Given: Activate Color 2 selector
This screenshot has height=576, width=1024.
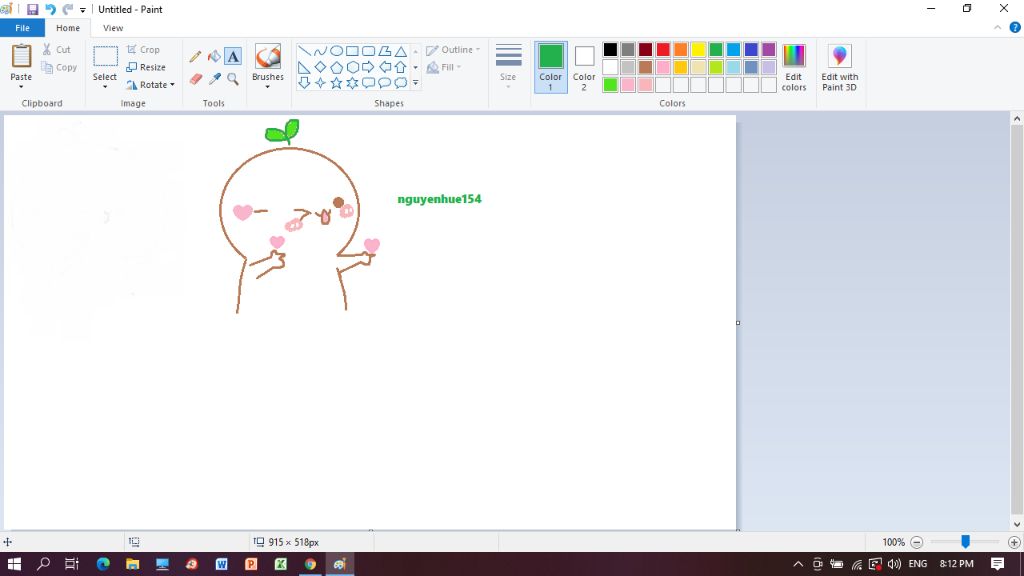Looking at the screenshot, I should click(584, 67).
